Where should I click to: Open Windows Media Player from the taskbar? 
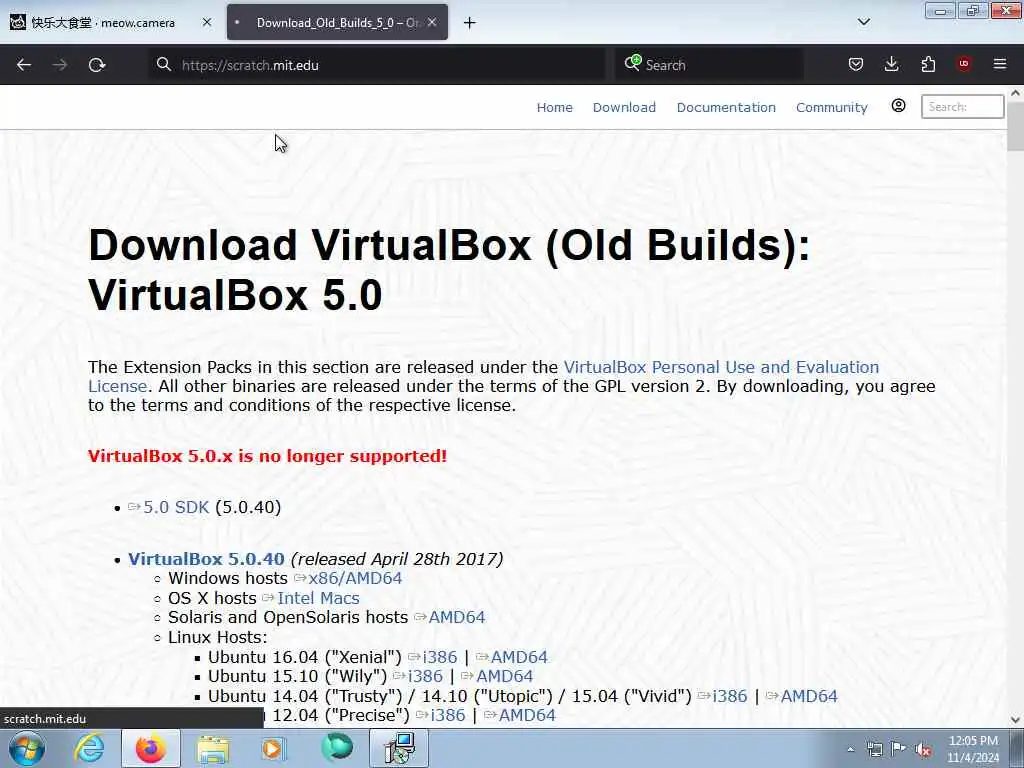click(x=274, y=749)
